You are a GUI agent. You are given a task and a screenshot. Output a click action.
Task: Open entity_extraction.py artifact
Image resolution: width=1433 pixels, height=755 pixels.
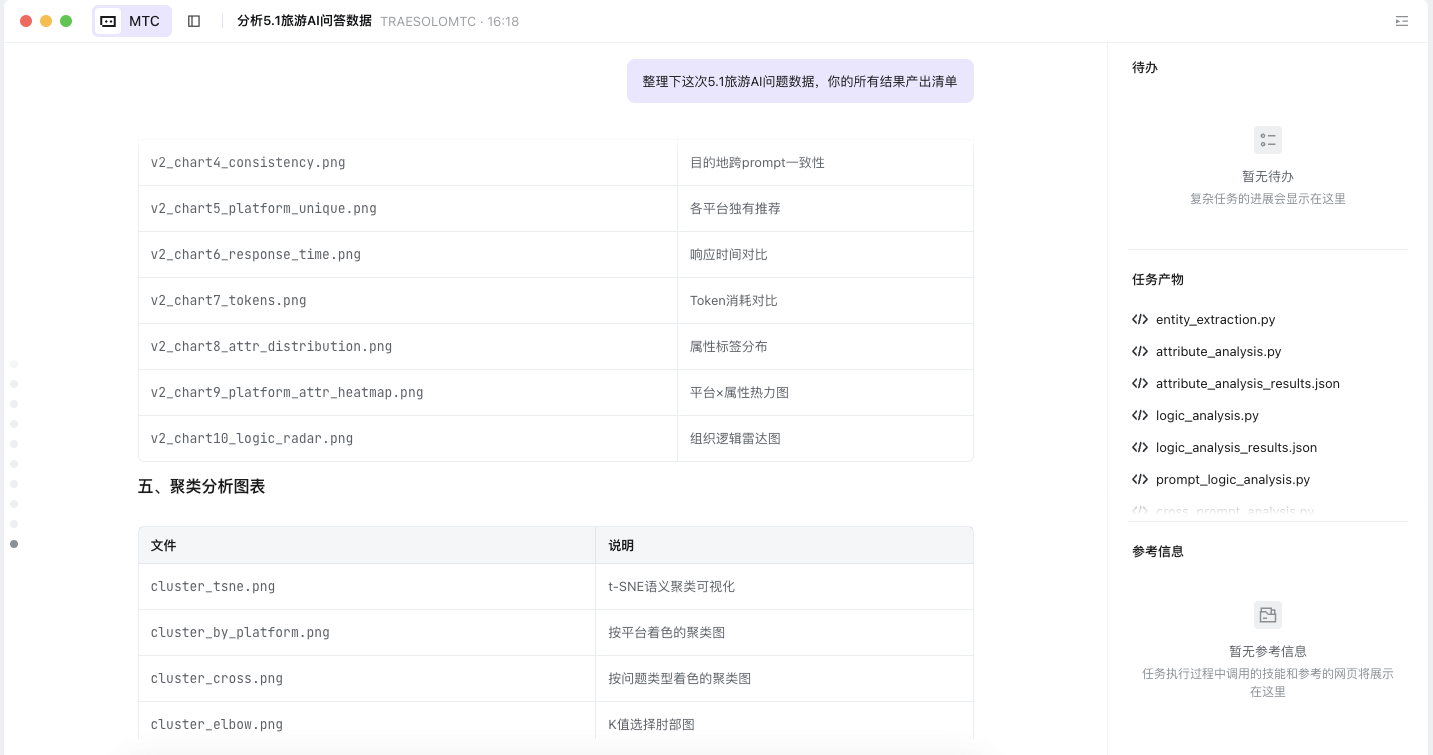[1215, 320]
